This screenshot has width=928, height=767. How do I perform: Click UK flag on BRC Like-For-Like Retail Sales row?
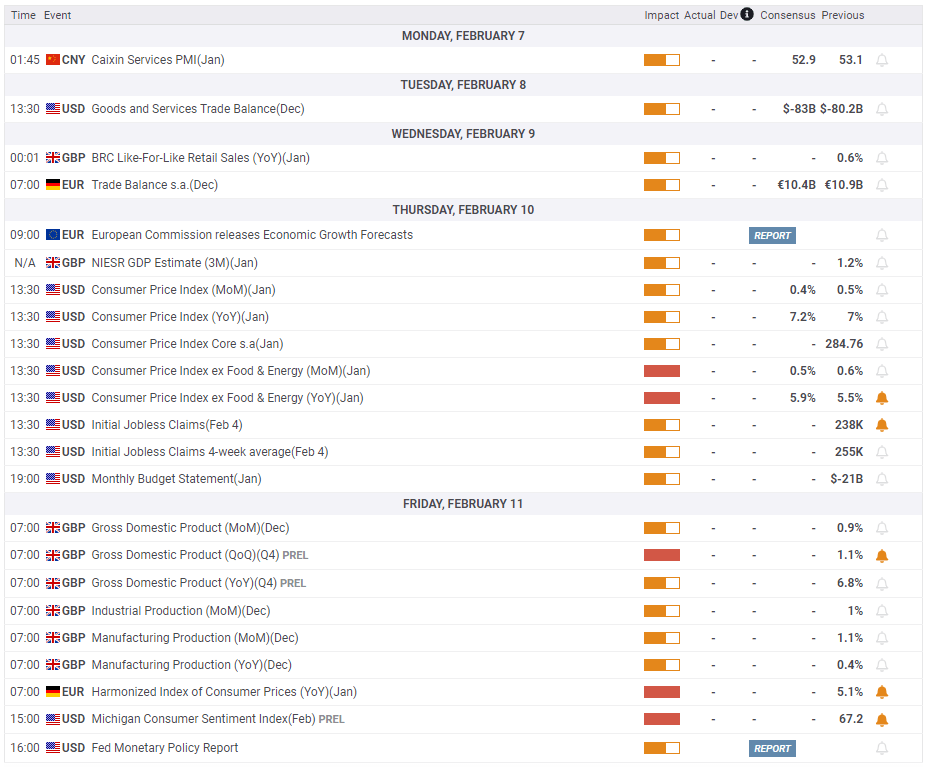click(x=53, y=158)
